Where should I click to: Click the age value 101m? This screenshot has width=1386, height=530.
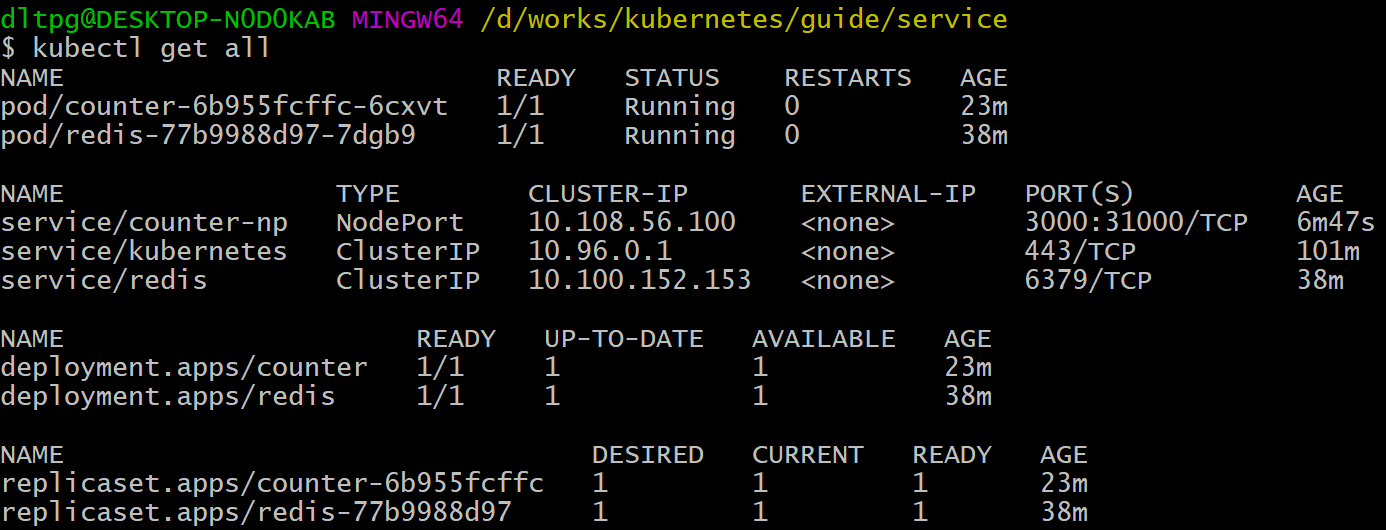coord(1328,251)
